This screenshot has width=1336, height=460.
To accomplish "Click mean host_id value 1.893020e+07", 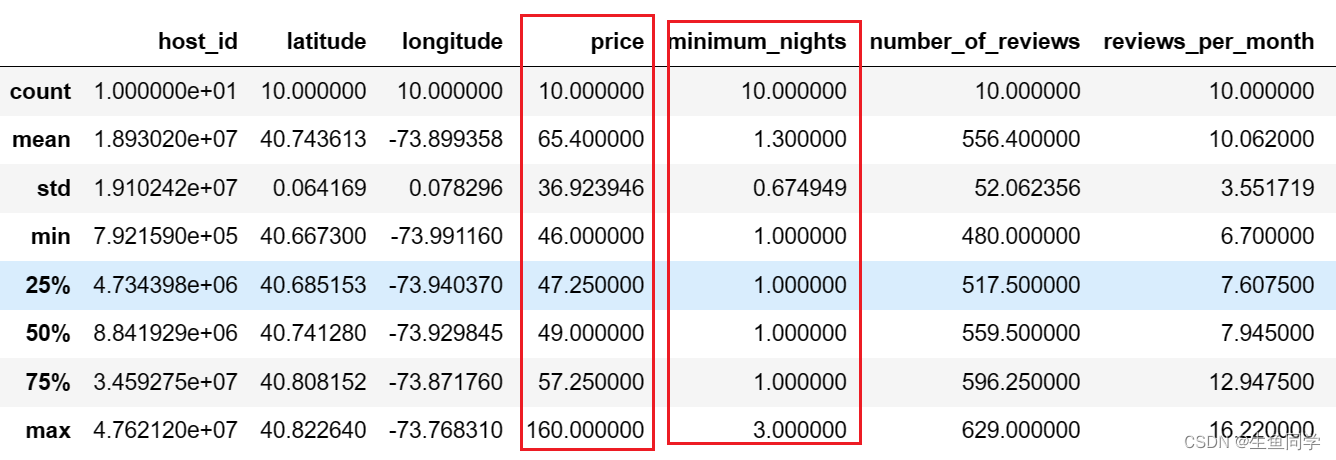I will (x=166, y=139).
